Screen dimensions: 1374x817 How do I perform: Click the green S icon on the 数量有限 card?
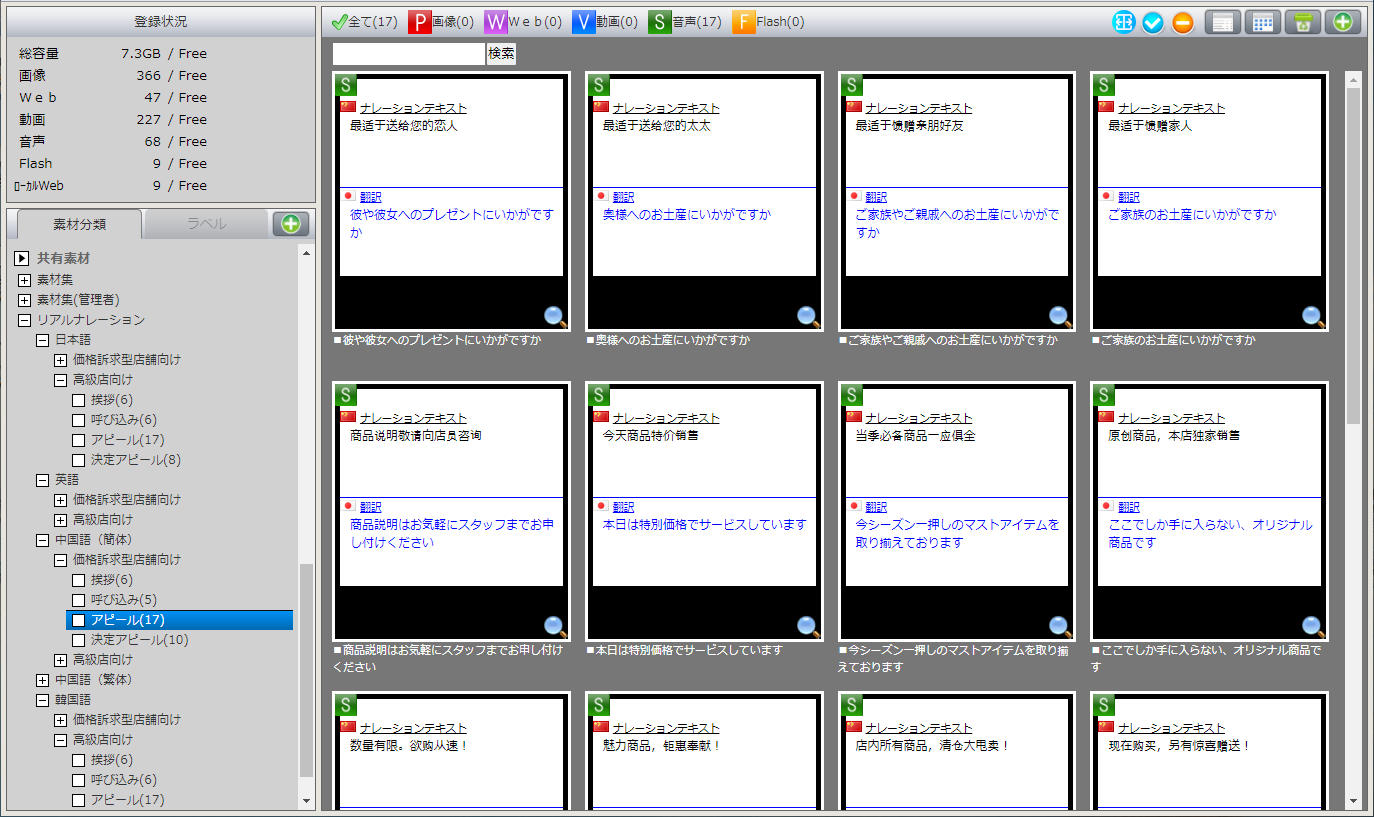tap(346, 706)
